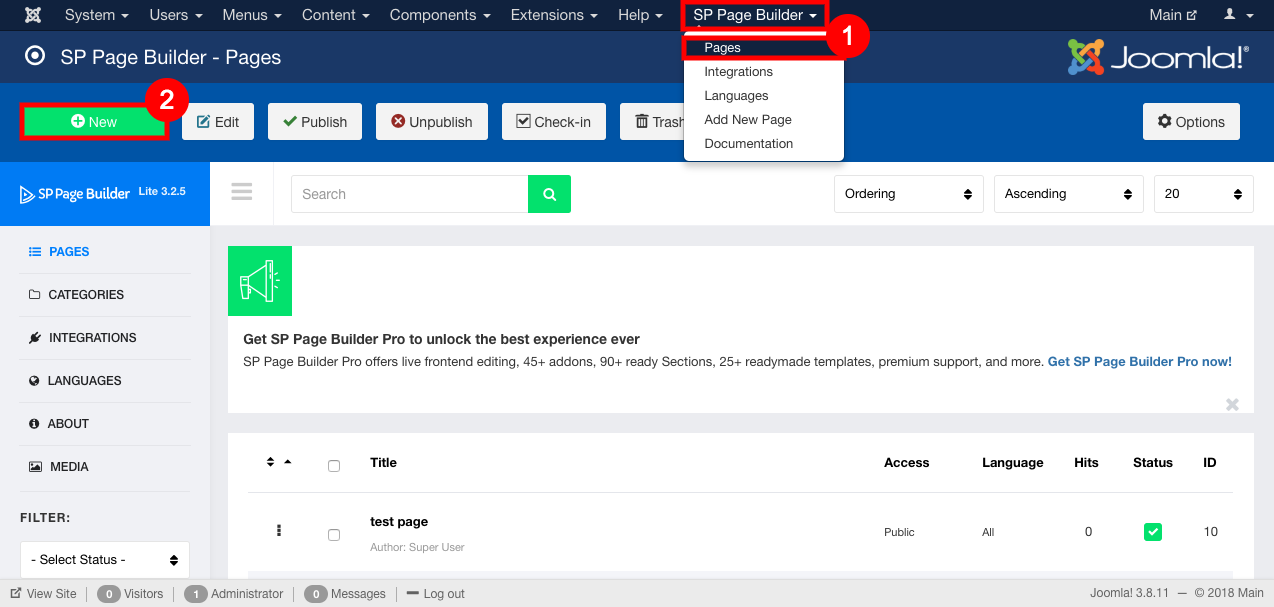
Task: Expand the System menu
Action: tap(96, 15)
